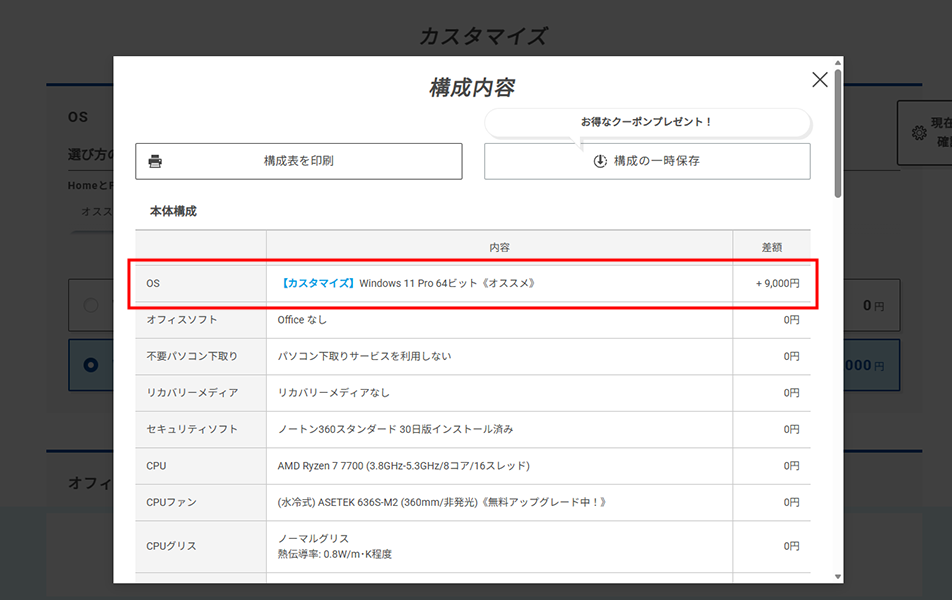This screenshot has width=952, height=600.
Task: Click the 差額 column header
Action: (x=771, y=247)
